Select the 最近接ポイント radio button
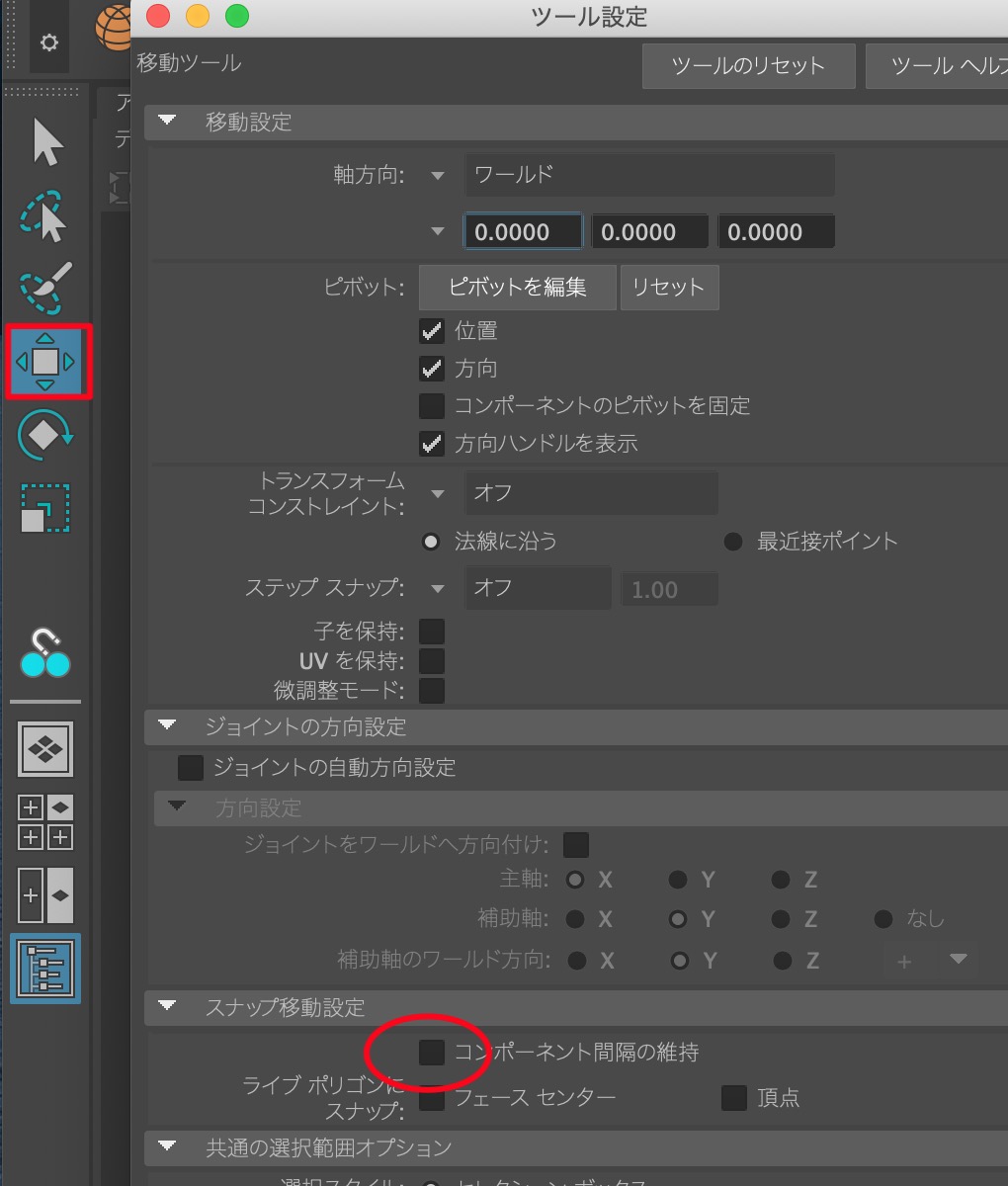The image size is (1008, 1186). pyautogui.click(x=733, y=542)
